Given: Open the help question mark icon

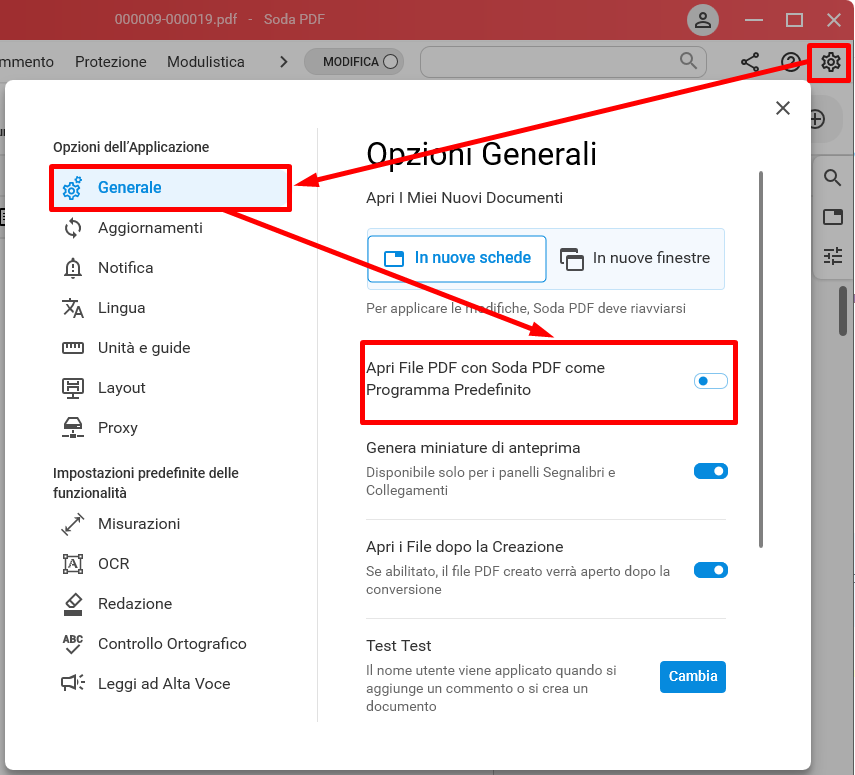Looking at the screenshot, I should (791, 62).
